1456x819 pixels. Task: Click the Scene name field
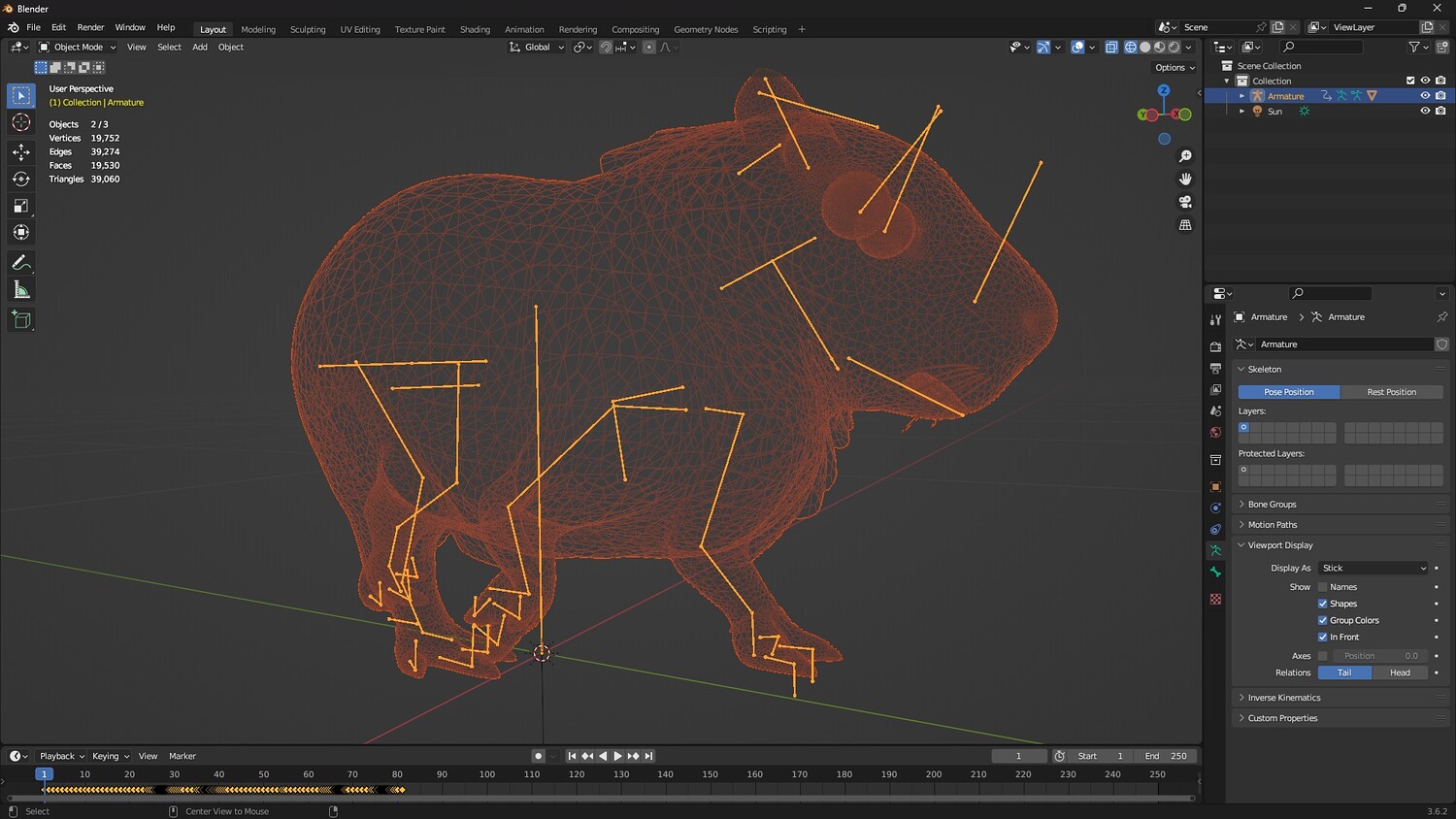click(1218, 27)
